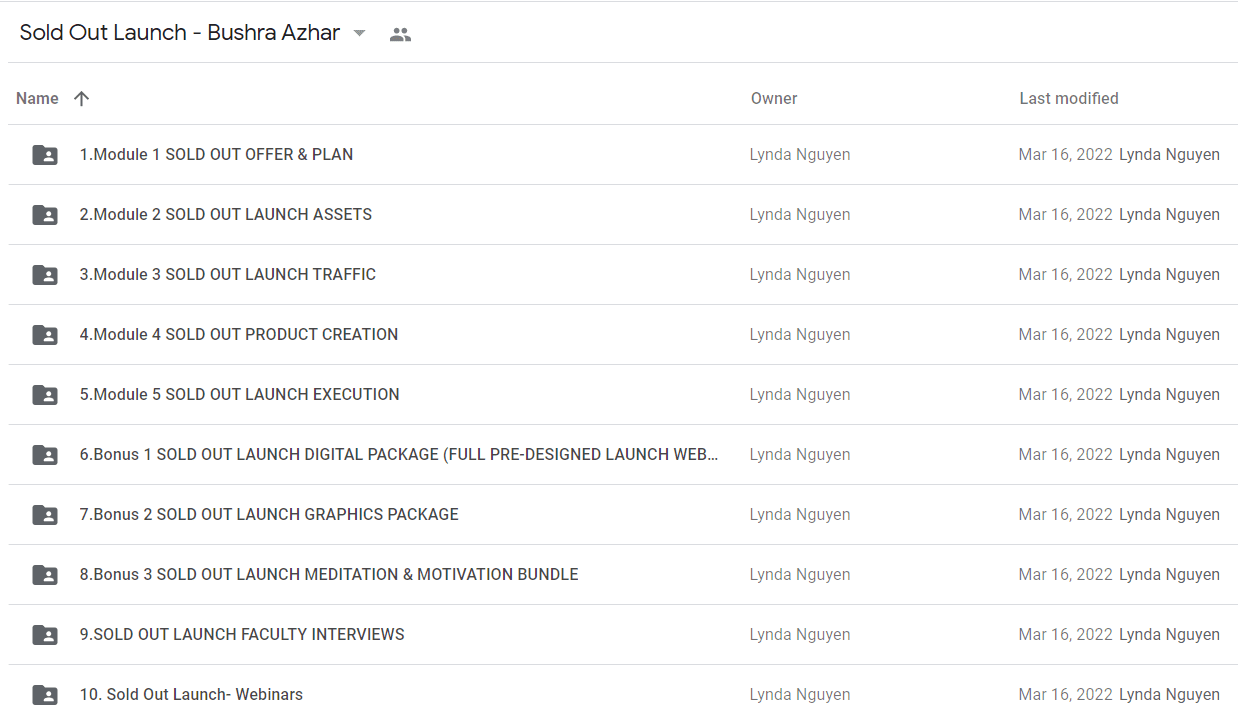The width and height of the screenshot is (1238, 723).
Task: Select 1.Module 1 SOLD OUT OFFER & PLAN
Action: (216, 154)
